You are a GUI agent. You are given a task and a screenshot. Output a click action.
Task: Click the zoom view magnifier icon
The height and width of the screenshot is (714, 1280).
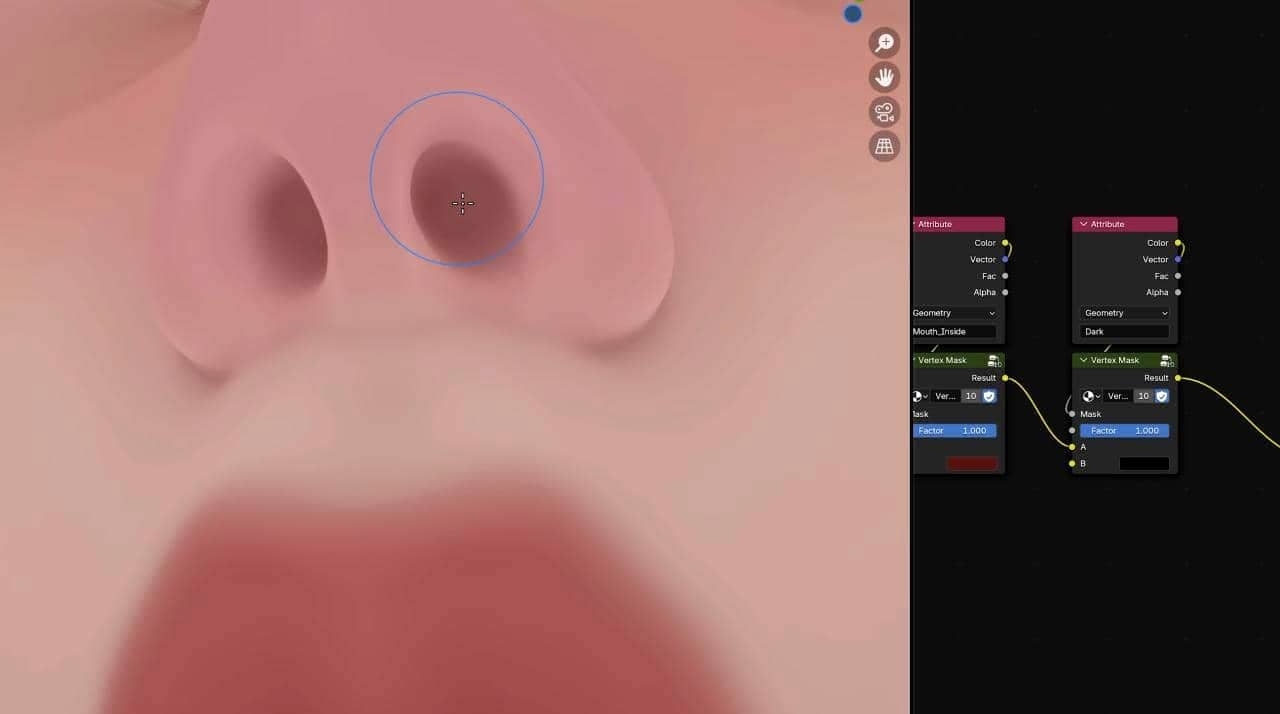(x=884, y=43)
